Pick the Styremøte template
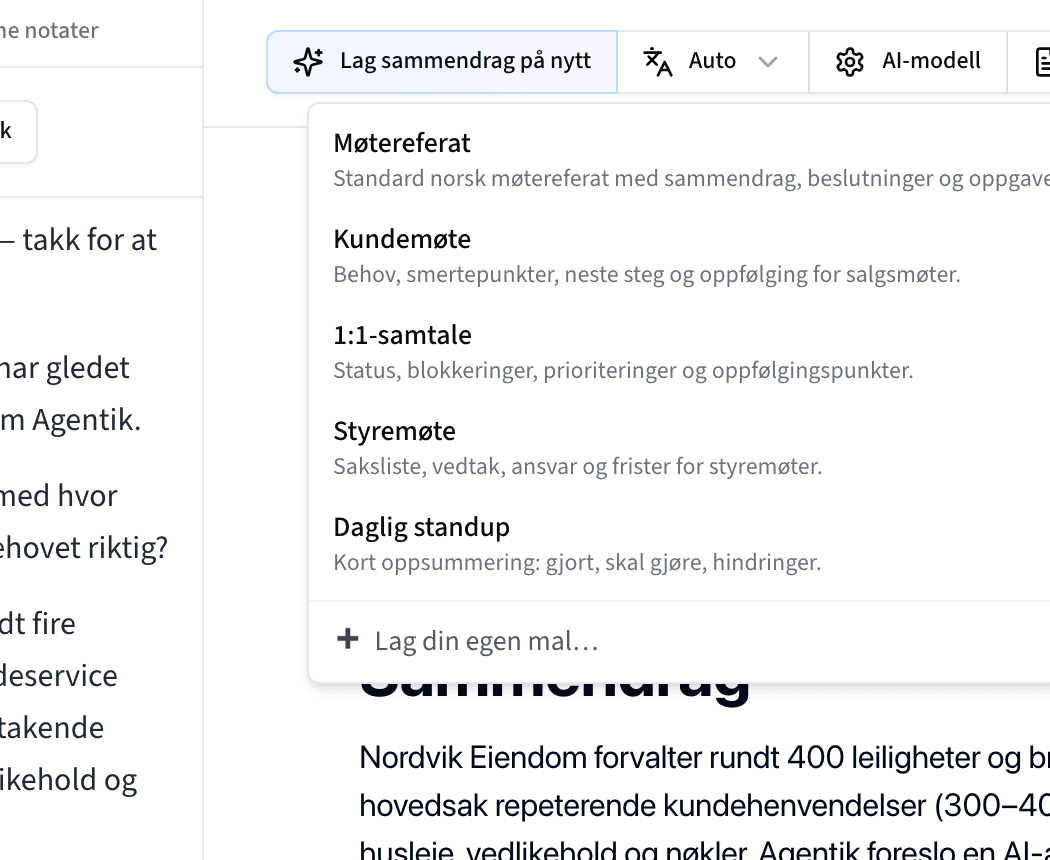The width and height of the screenshot is (1050, 860). point(679,447)
